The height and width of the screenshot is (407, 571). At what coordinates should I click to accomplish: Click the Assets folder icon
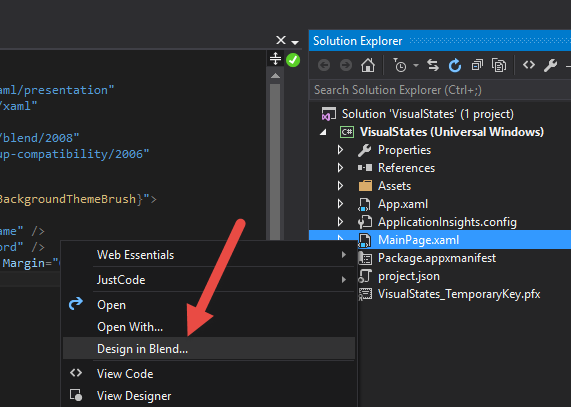pyautogui.click(x=365, y=186)
